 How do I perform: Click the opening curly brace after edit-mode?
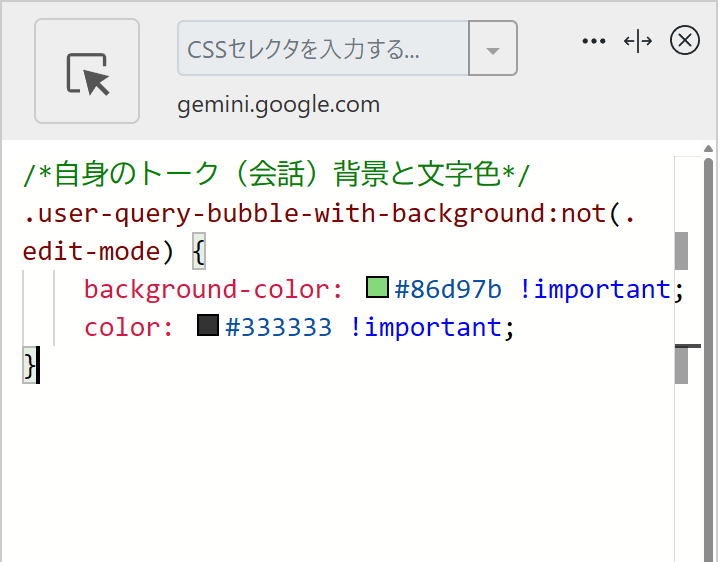pyautogui.click(x=198, y=252)
